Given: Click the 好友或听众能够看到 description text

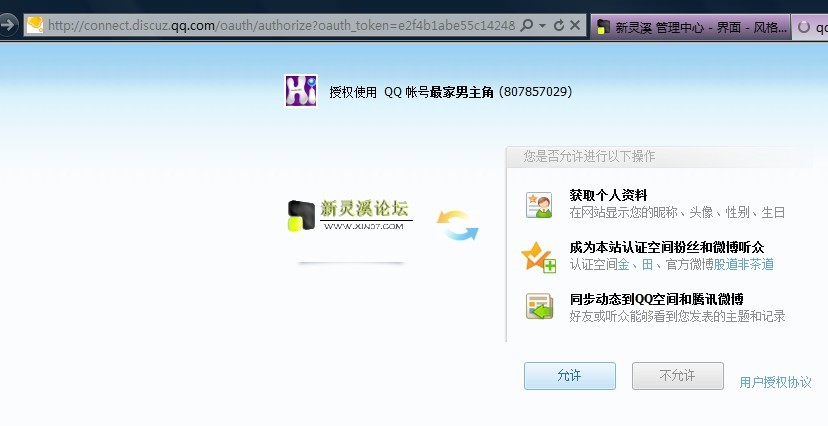Looking at the screenshot, I should tap(678, 316).
